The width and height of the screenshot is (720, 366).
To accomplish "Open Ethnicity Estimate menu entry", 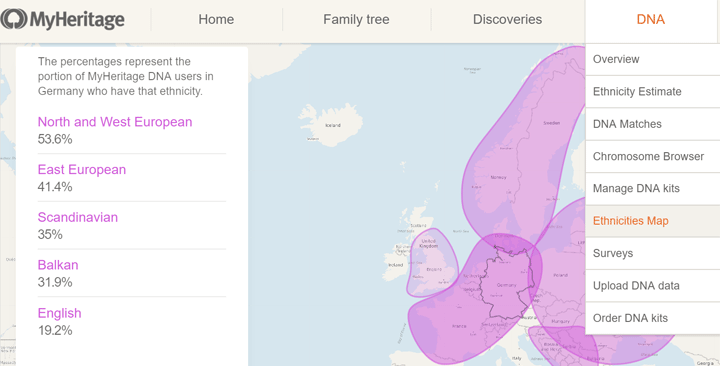I will point(652,91).
